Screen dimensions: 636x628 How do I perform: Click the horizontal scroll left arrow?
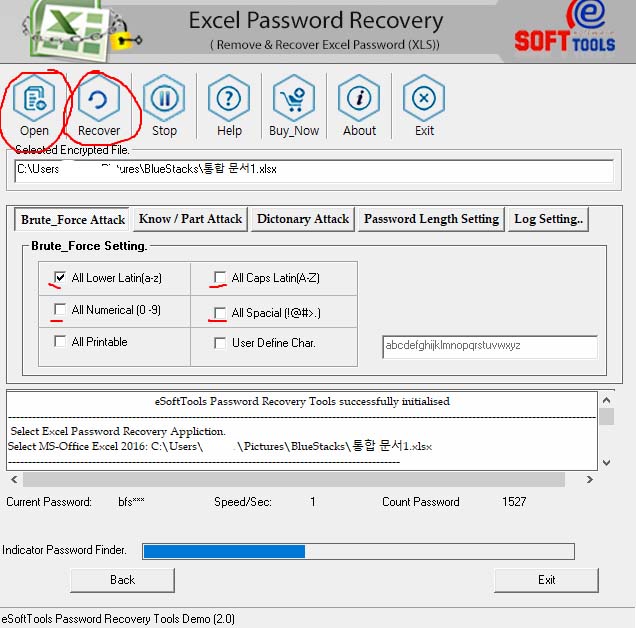coord(15,480)
